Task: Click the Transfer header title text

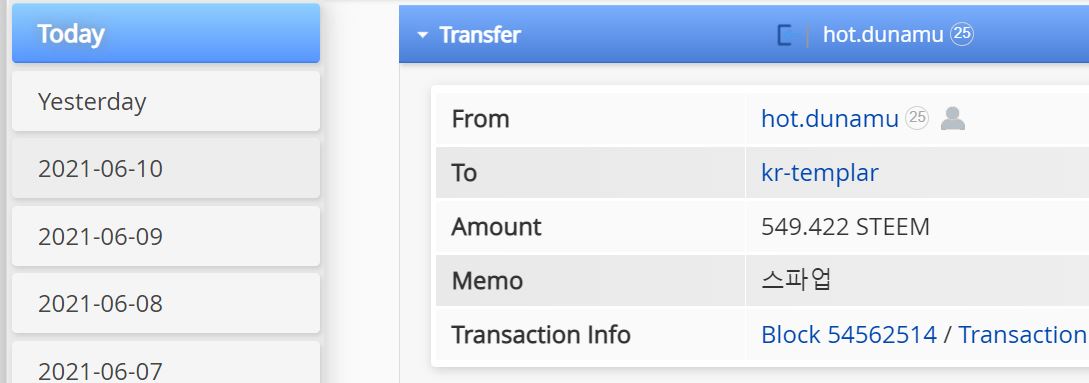Action: point(480,35)
